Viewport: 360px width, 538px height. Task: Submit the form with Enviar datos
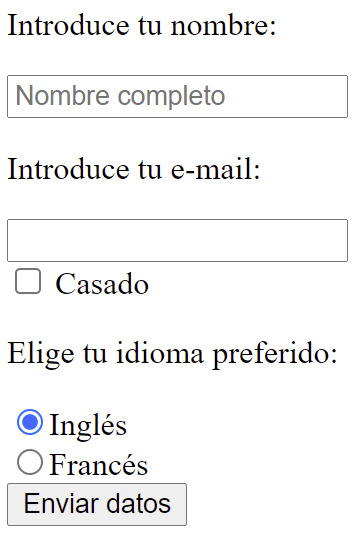(97, 504)
